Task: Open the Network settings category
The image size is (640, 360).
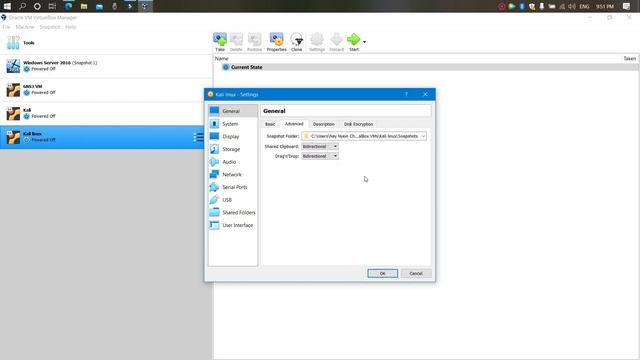Action: pyautogui.click(x=233, y=174)
